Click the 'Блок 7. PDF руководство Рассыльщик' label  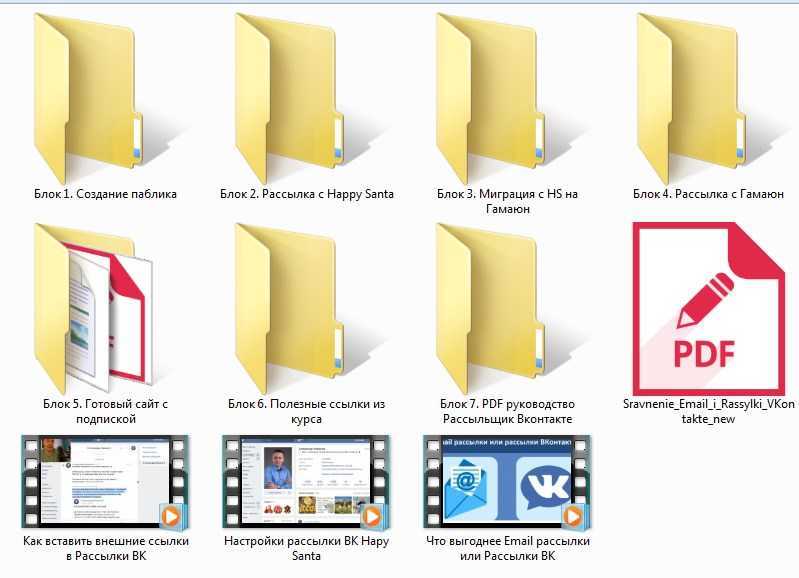point(508,411)
